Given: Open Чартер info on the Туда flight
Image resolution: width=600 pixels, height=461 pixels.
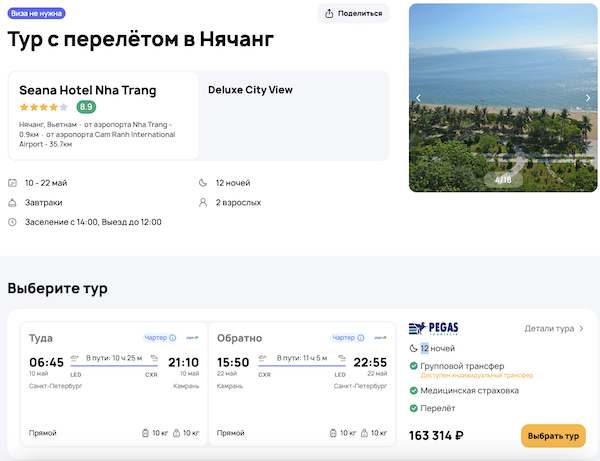Looking at the screenshot, I should click(159, 338).
